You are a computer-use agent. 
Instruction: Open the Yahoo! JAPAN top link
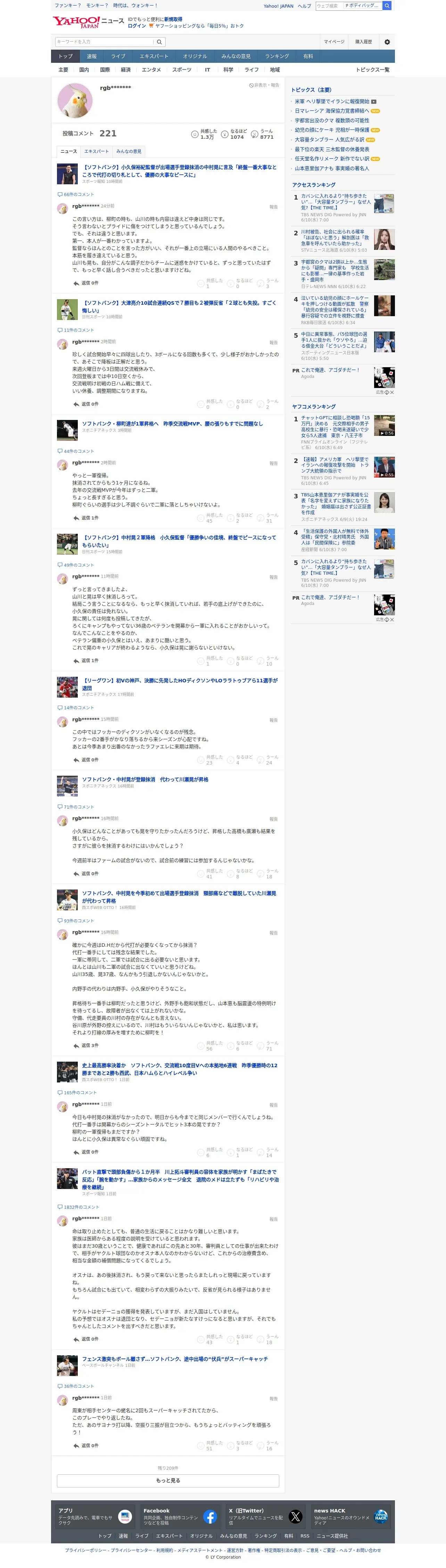point(279,6)
